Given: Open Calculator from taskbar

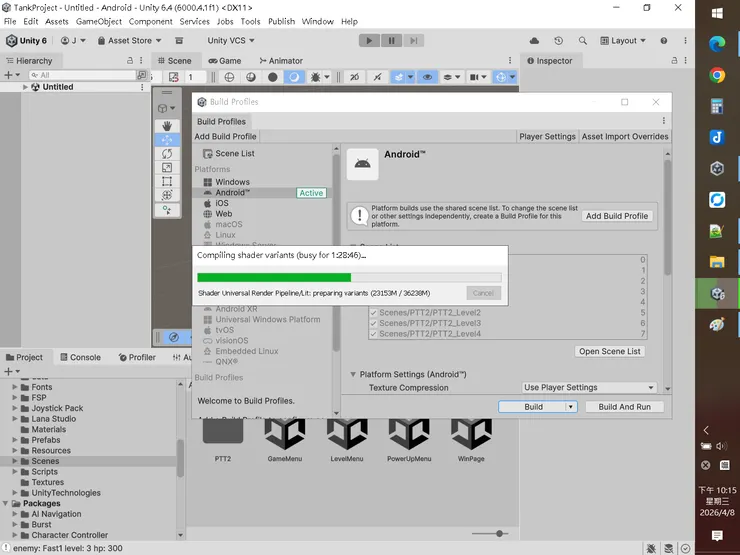Looking at the screenshot, I should point(717,107).
